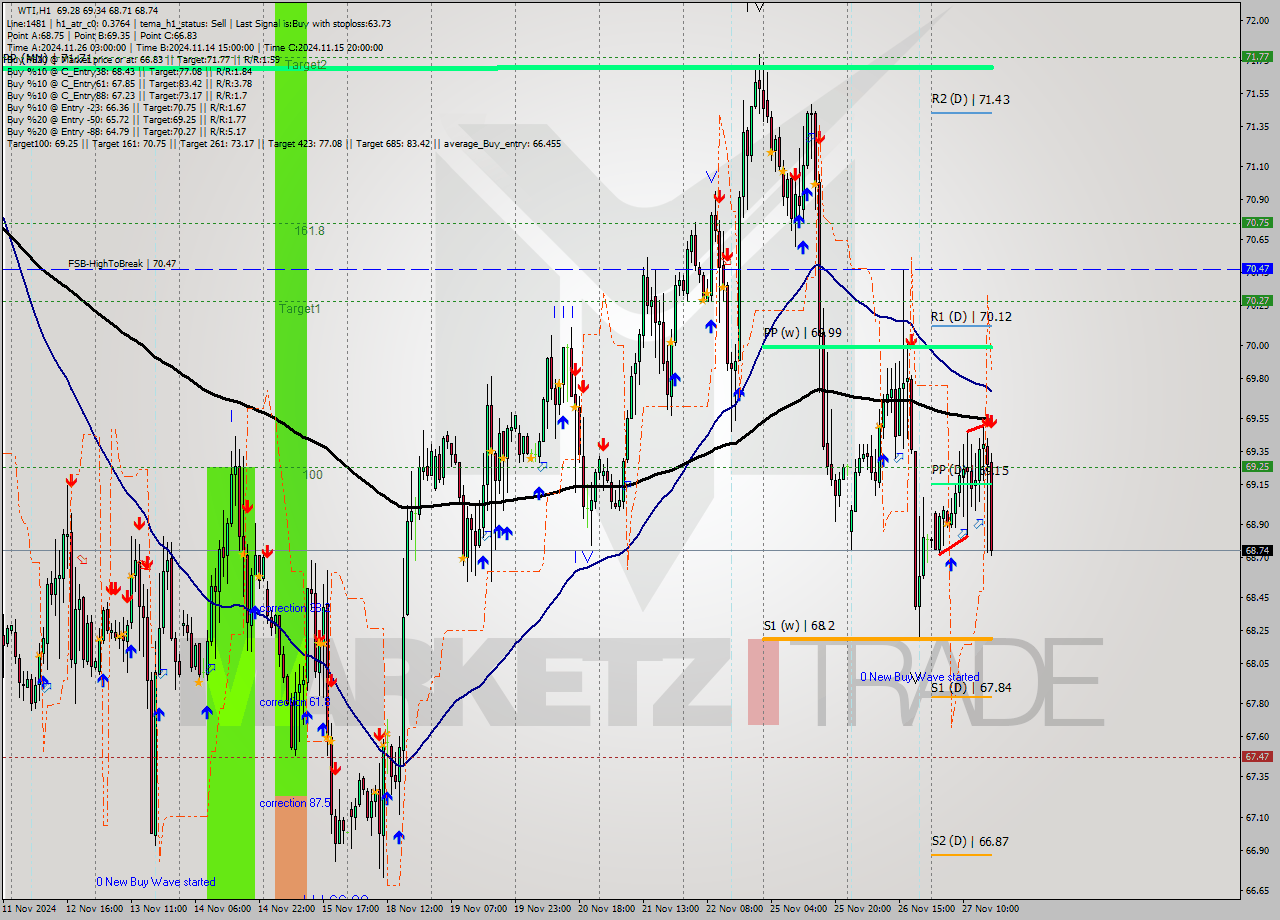This screenshot has width=1280, height=920.
Task: Select the FSB-HighToBreak 70.47 label
Action: [x=122, y=264]
